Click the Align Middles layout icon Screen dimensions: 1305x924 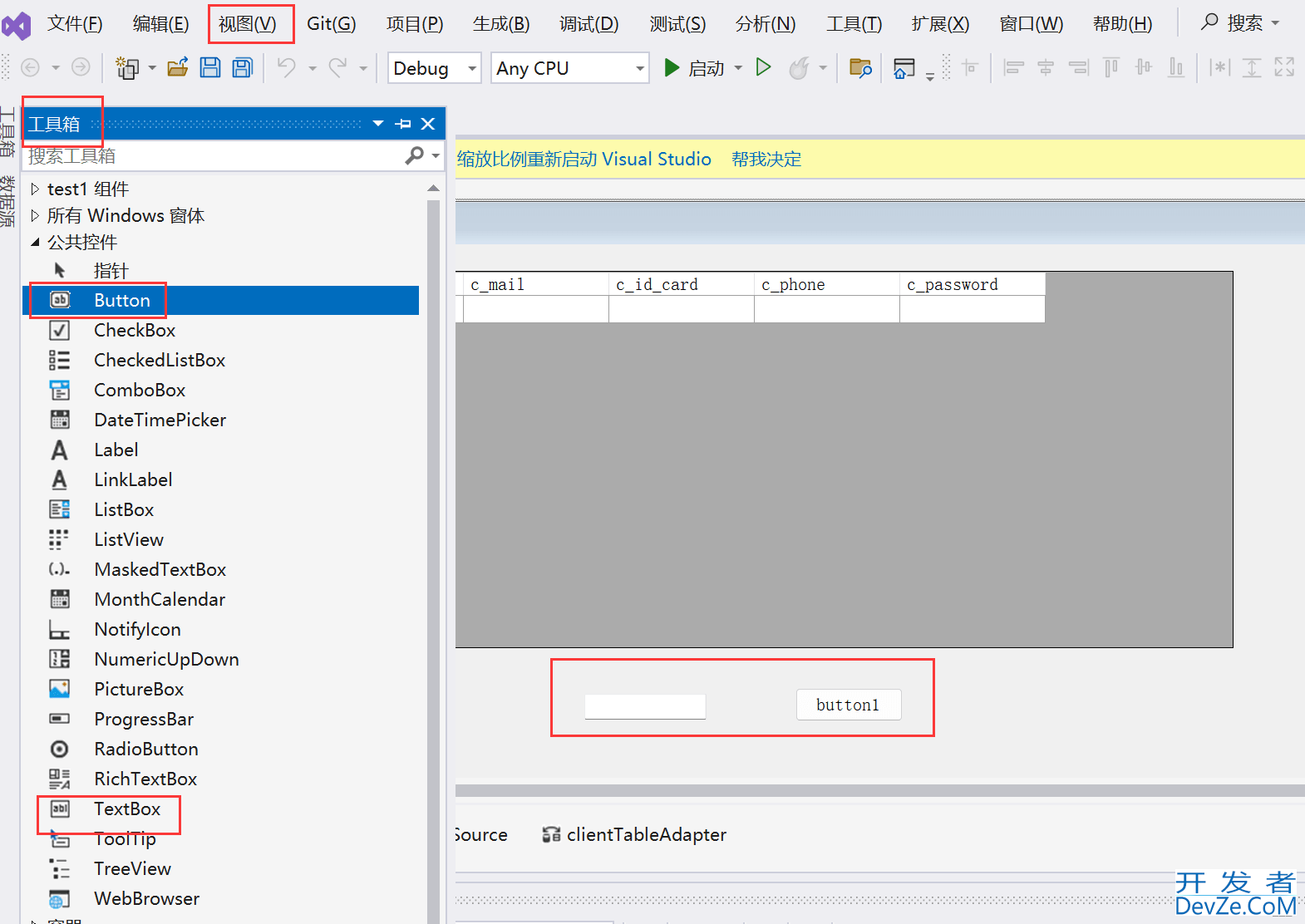click(1144, 67)
